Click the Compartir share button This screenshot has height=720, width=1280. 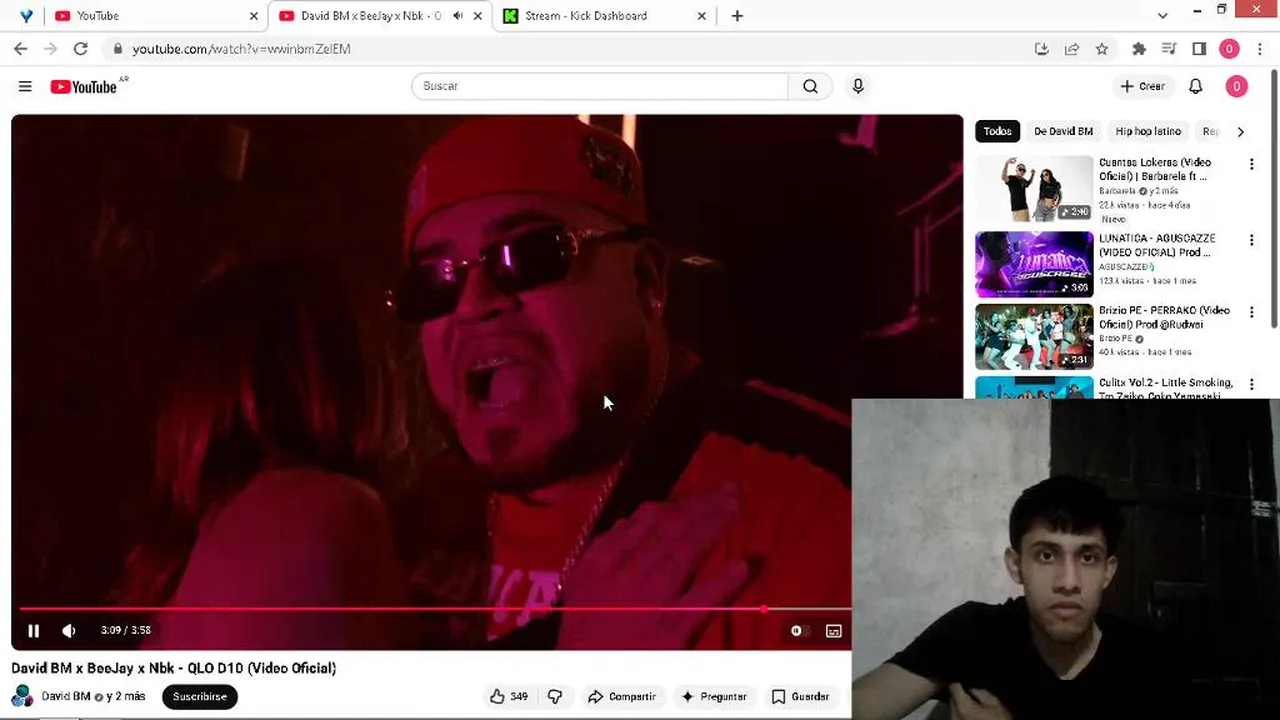tap(622, 696)
